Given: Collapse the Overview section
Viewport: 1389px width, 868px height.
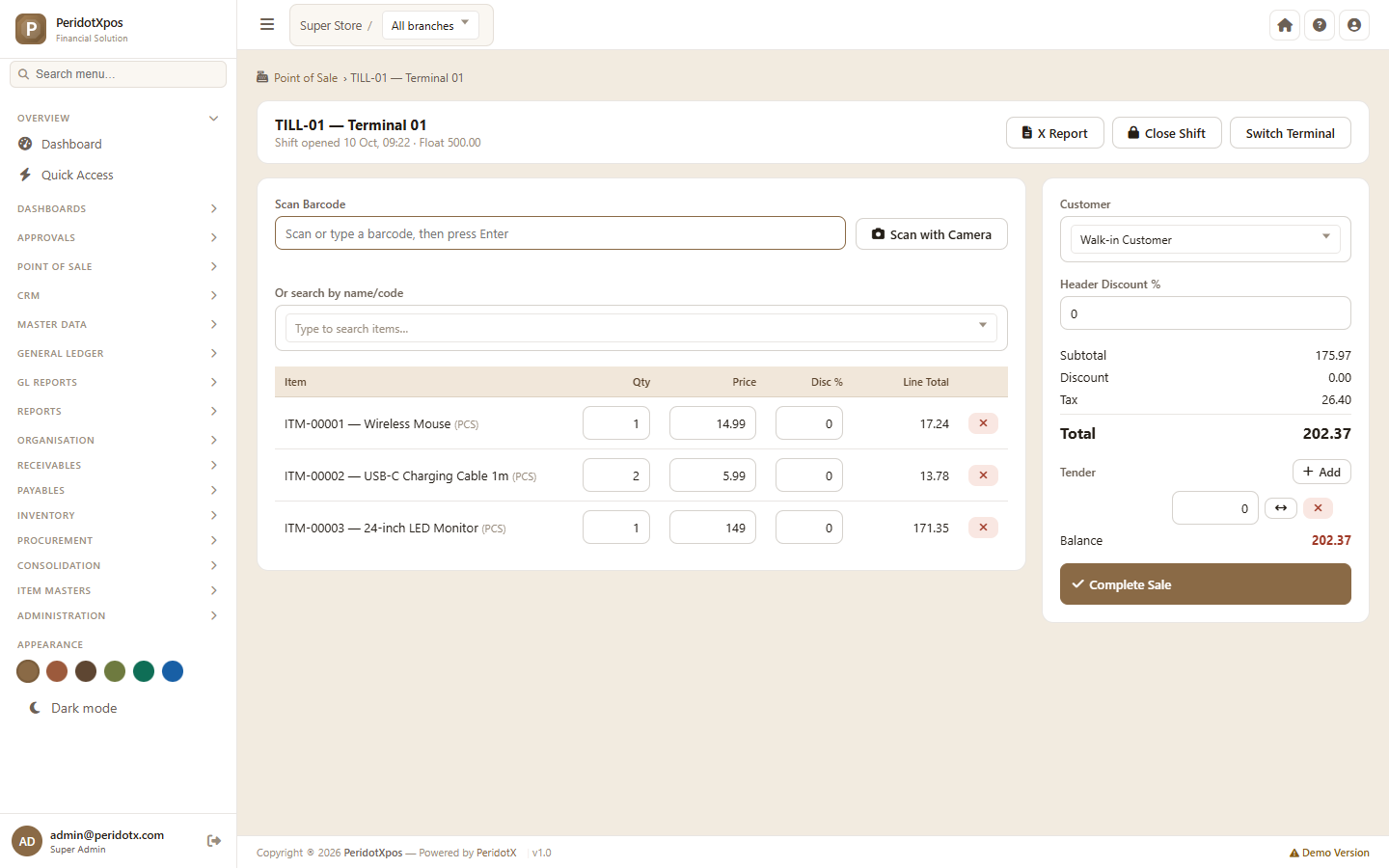Looking at the screenshot, I should pos(118,119).
